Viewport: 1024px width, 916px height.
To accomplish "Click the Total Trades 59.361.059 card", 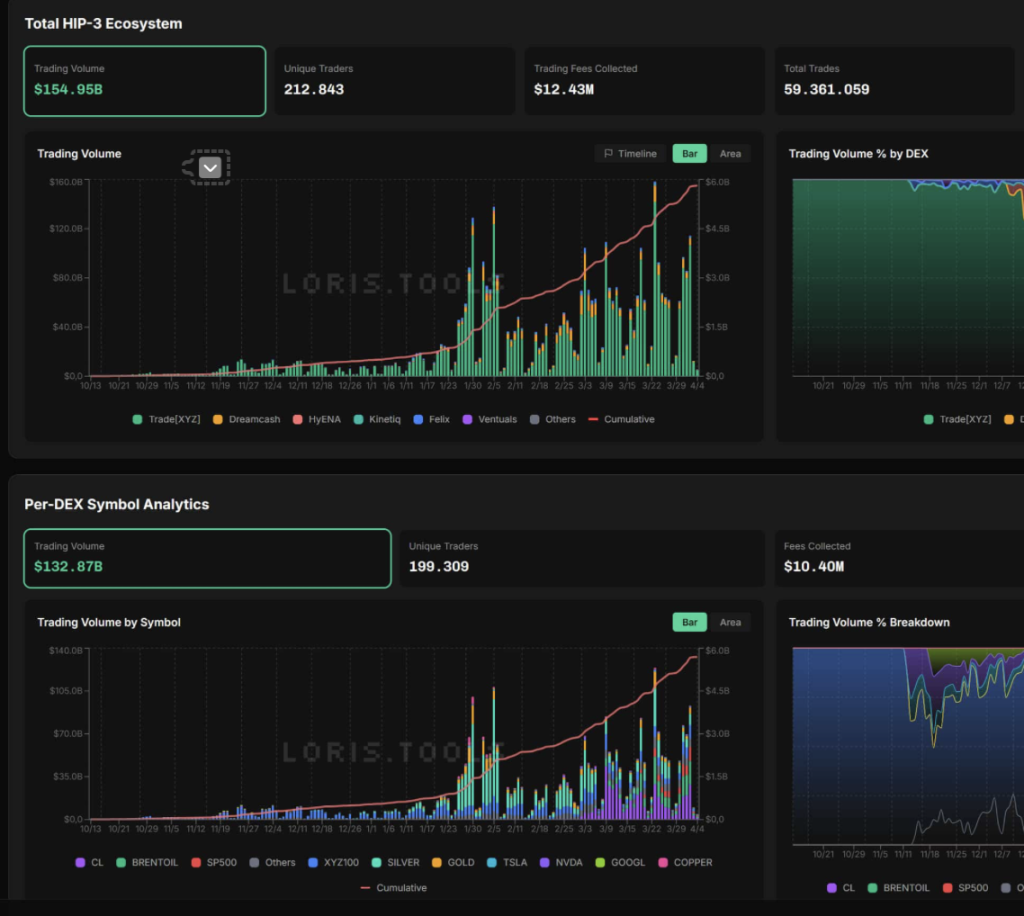I will pyautogui.click(x=897, y=81).
